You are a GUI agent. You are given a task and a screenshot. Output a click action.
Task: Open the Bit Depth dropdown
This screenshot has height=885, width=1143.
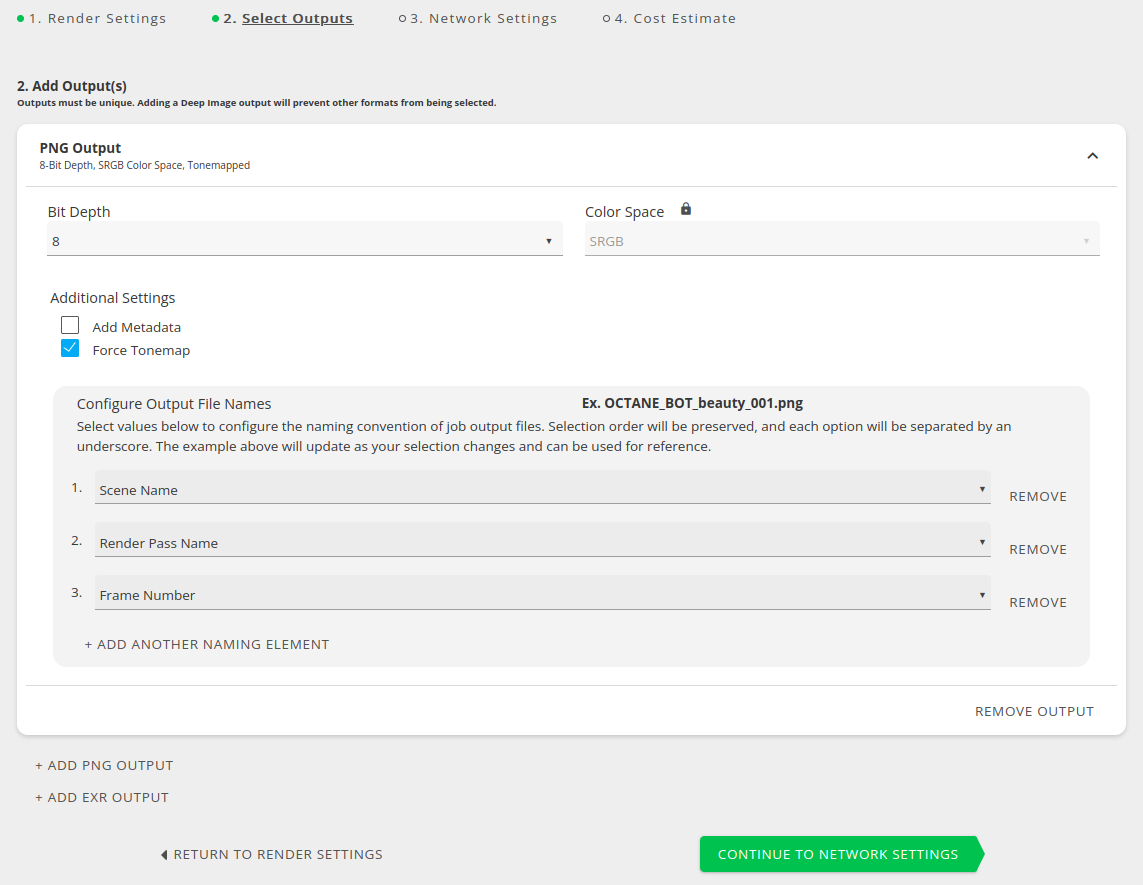point(305,241)
